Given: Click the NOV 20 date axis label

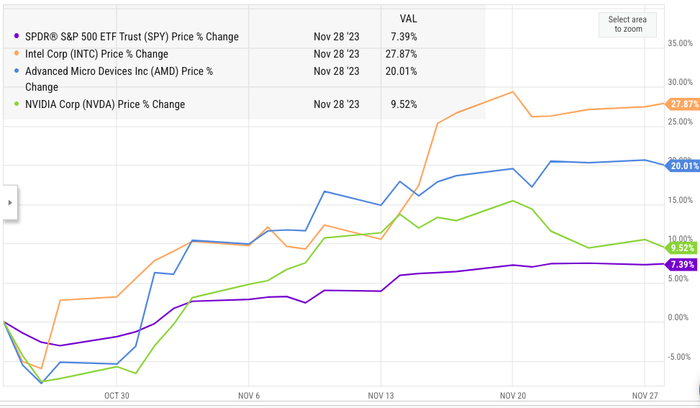Looking at the screenshot, I should pos(512,394).
